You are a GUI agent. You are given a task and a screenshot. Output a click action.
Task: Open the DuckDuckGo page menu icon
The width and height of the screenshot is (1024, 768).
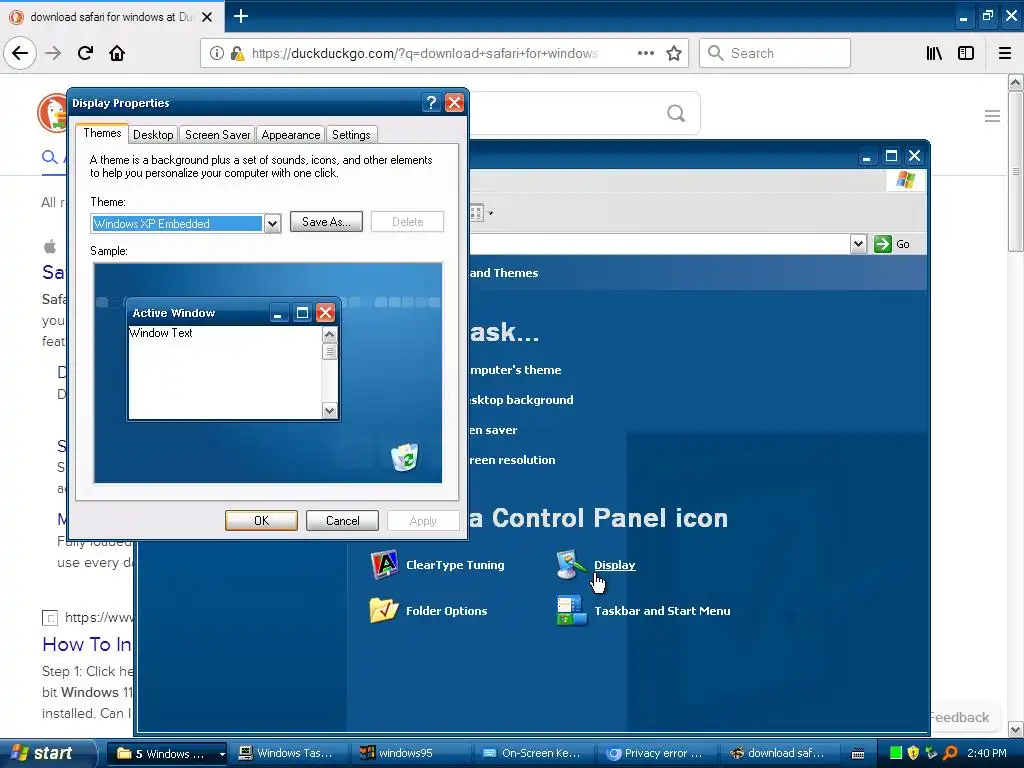pyautogui.click(x=992, y=116)
